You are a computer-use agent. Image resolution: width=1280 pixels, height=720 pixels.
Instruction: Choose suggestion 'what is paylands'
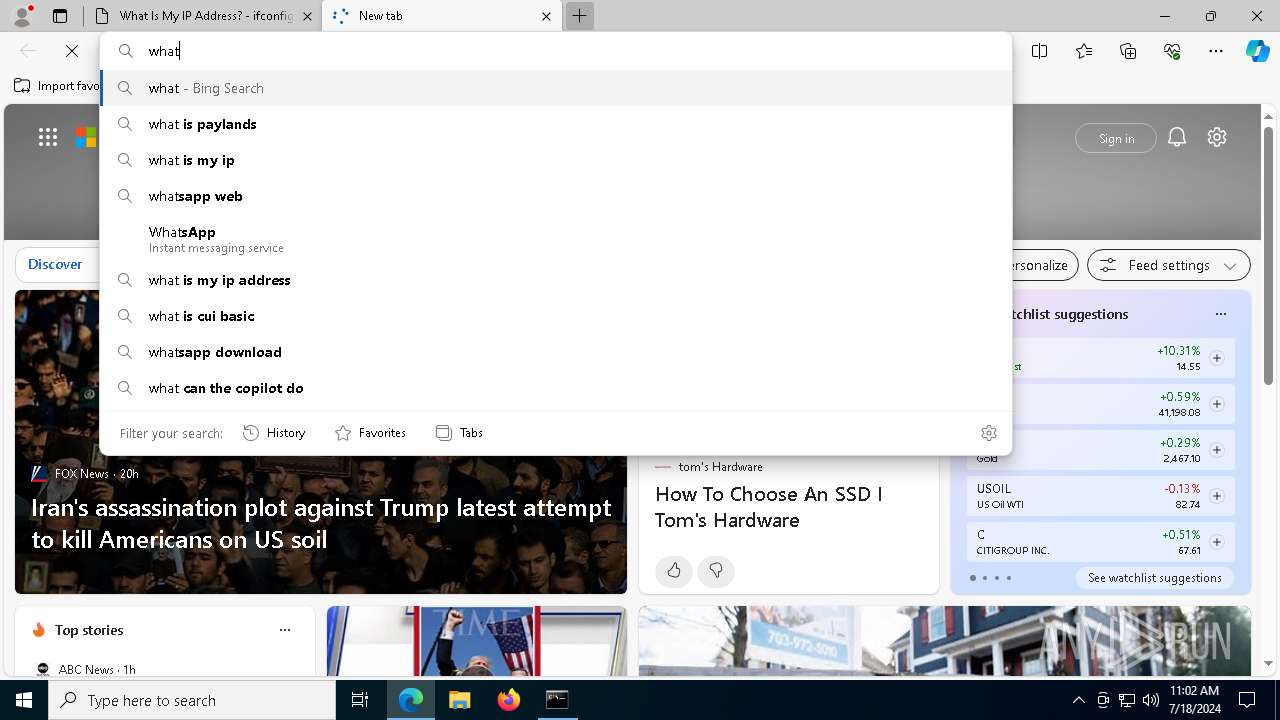pos(556,124)
